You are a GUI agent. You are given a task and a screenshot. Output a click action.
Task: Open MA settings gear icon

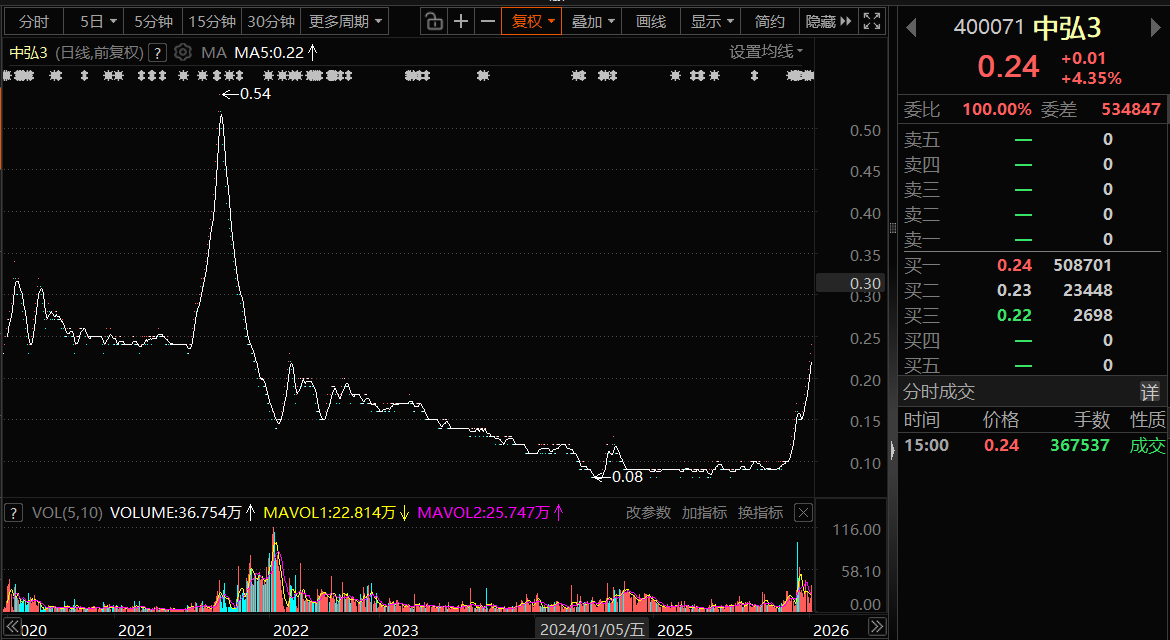pyautogui.click(x=183, y=52)
